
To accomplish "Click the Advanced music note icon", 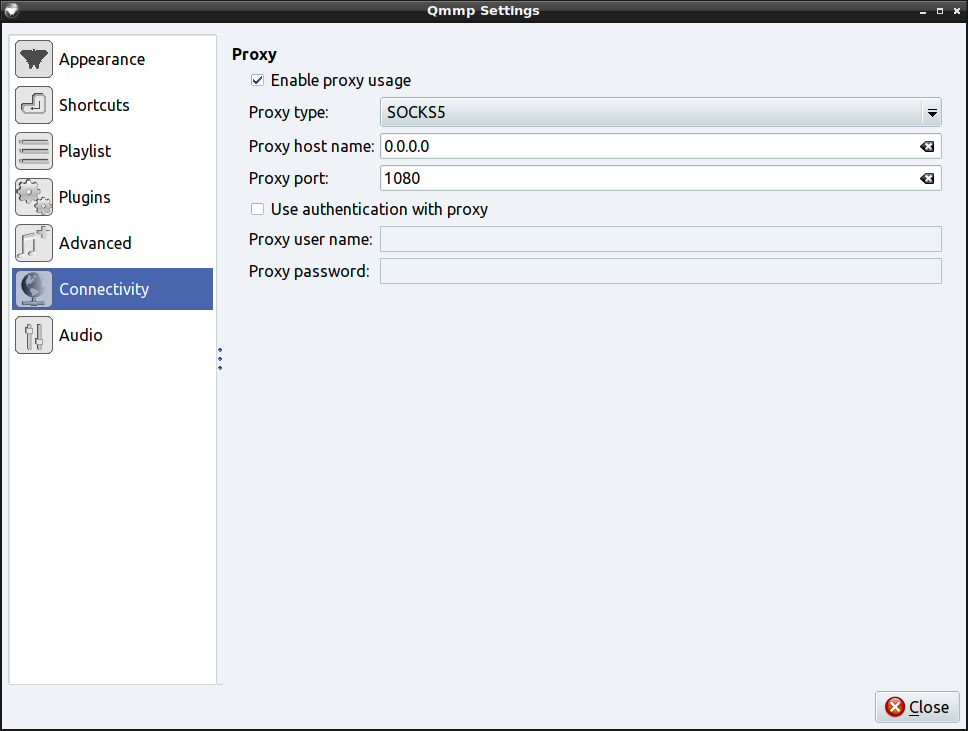I will pyautogui.click(x=34, y=244).
